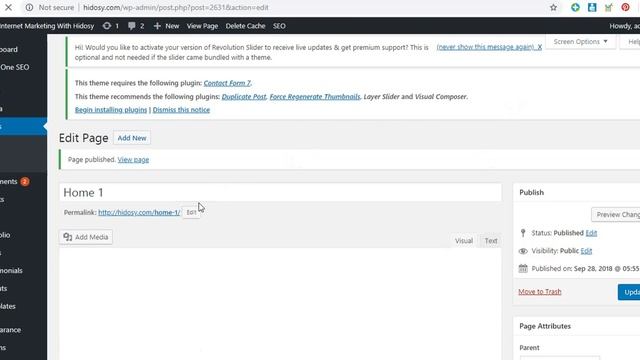640x360 pixels.
Task: Select View Page in admin bar
Action: tap(202, 26)
